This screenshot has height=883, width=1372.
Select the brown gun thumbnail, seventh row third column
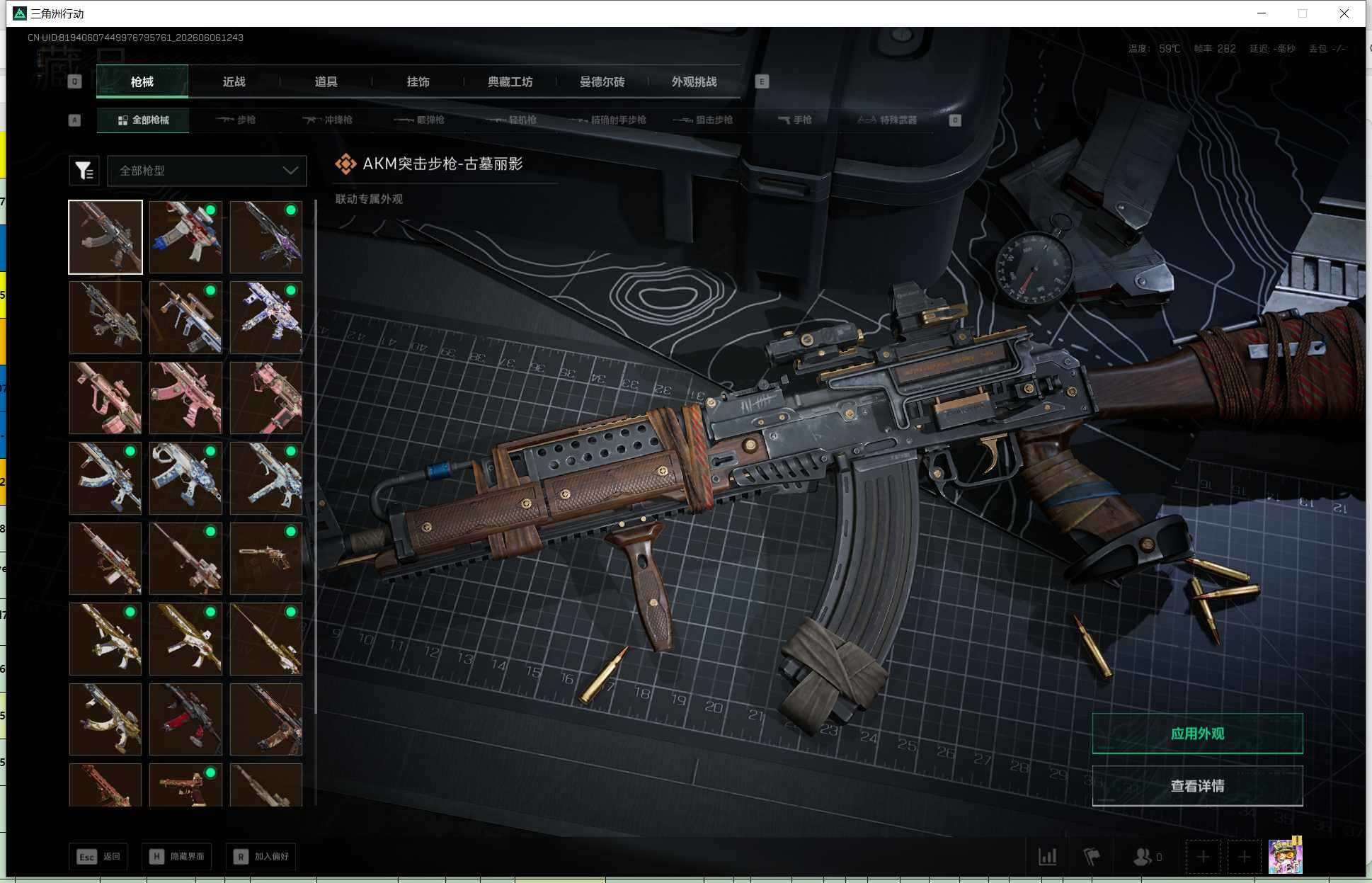[266, 719]
